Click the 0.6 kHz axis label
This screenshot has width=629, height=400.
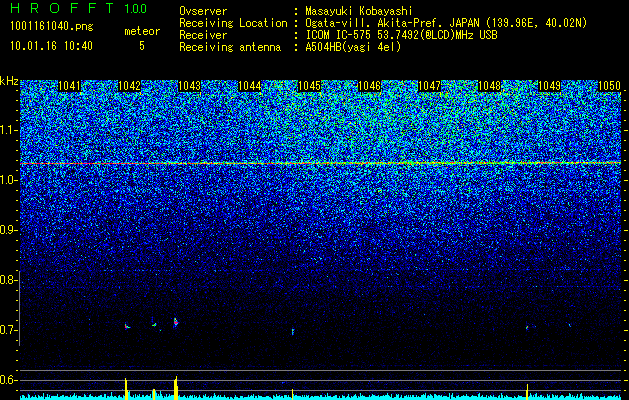pyautogui.click(x=7, y=380)
